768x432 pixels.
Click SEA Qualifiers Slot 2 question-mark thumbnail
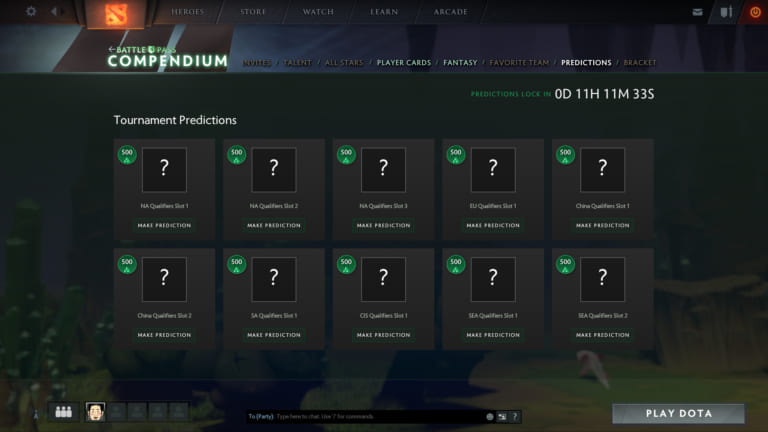(603, 279)
